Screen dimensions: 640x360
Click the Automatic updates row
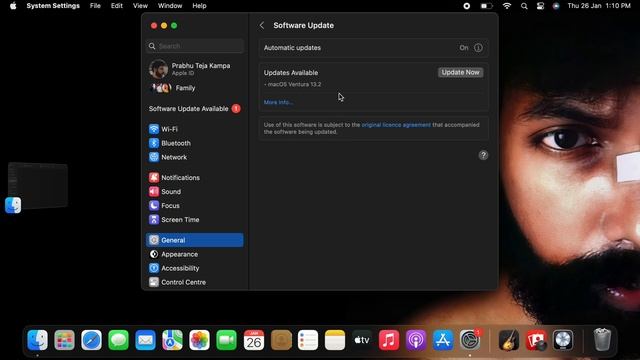373,48
